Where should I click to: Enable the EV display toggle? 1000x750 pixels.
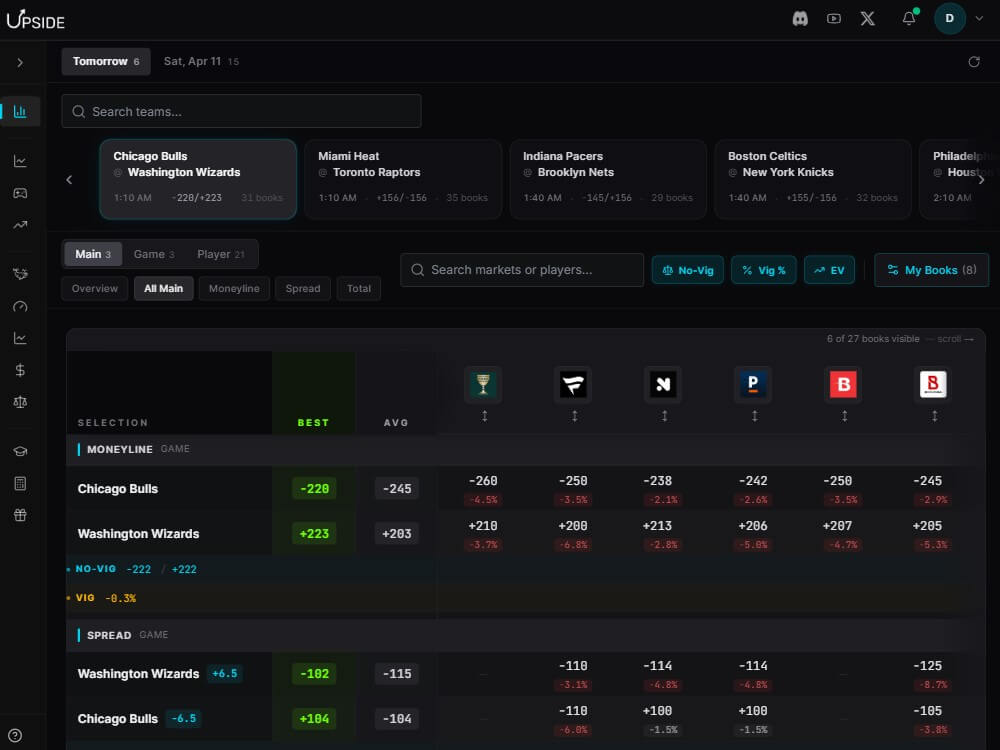829,269
